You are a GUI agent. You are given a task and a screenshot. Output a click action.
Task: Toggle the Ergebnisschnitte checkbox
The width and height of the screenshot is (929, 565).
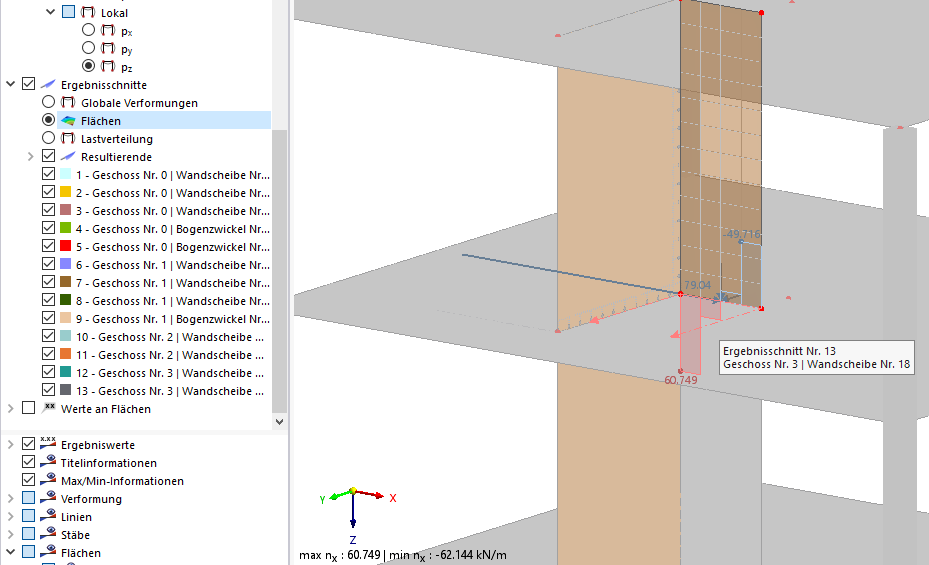[x=28, y=84]
